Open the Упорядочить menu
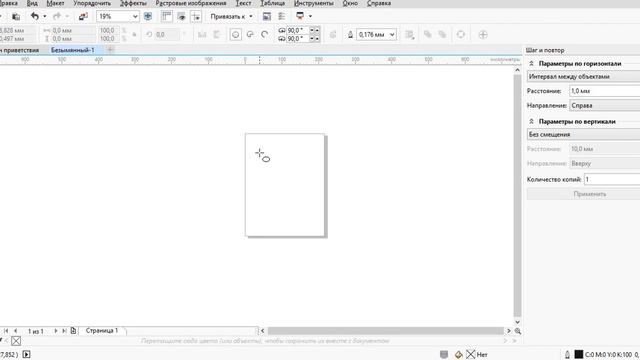The height and width of the screenshot is (360, 640). pyautogui.click(x=92, y=3)
